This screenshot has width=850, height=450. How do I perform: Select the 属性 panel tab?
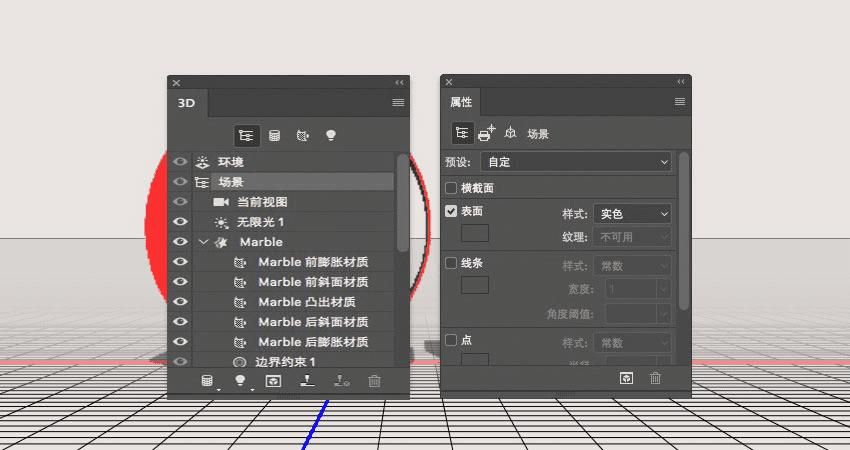pyautogui.click(x=461, y=102)
